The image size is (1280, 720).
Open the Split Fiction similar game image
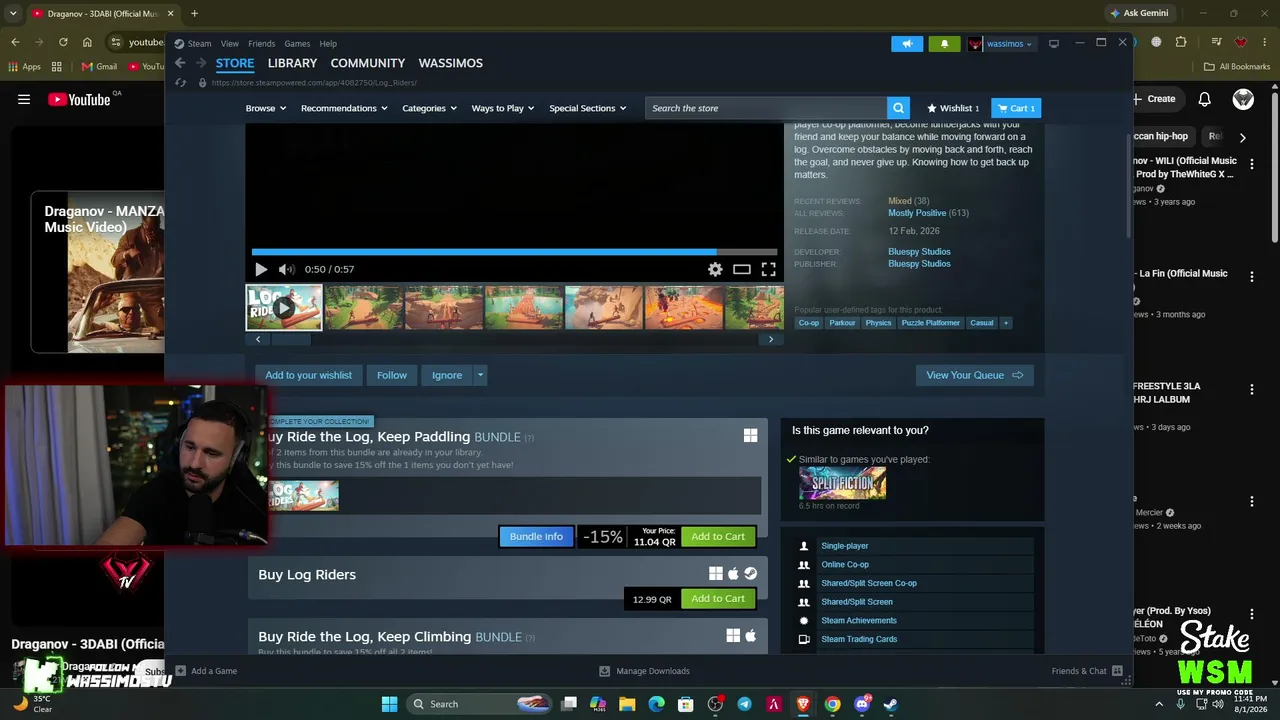point(842,483)
